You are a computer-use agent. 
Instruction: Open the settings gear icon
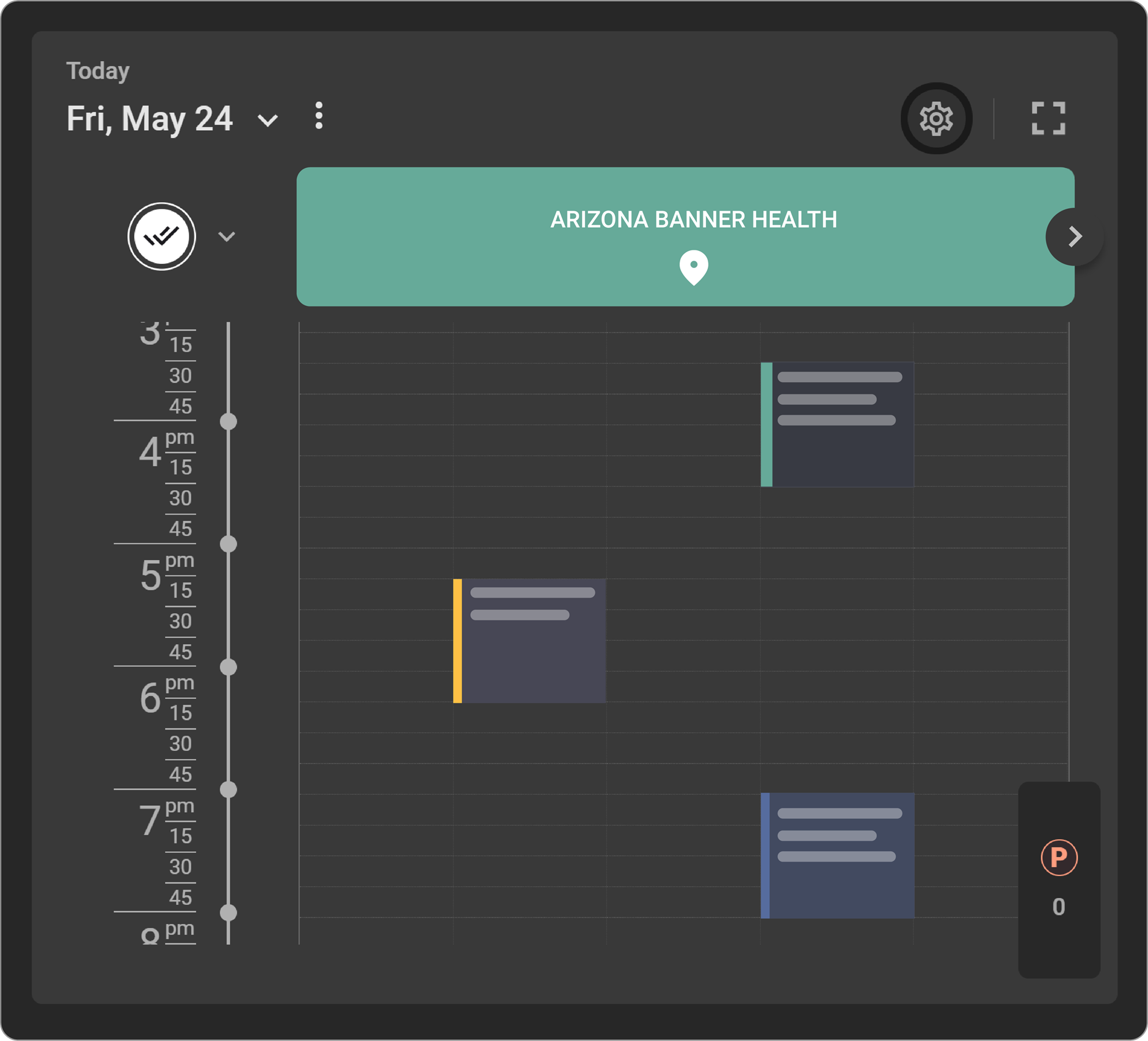936,118
